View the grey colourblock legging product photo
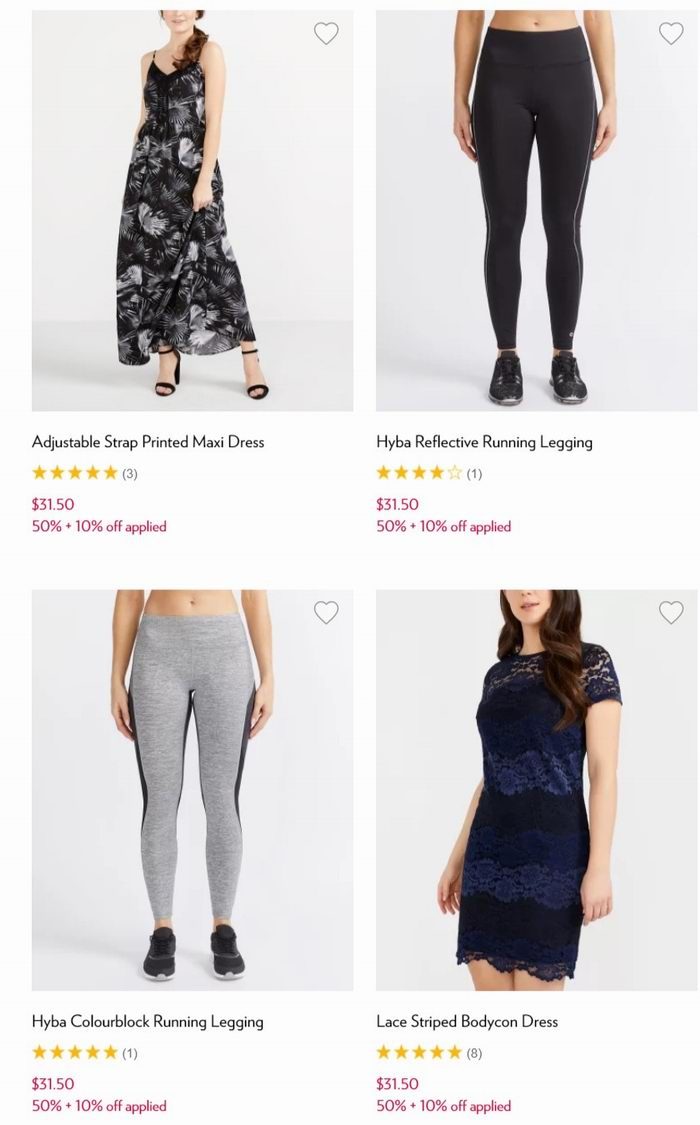This screenshot has width=700, height=1125. point(192,790)
